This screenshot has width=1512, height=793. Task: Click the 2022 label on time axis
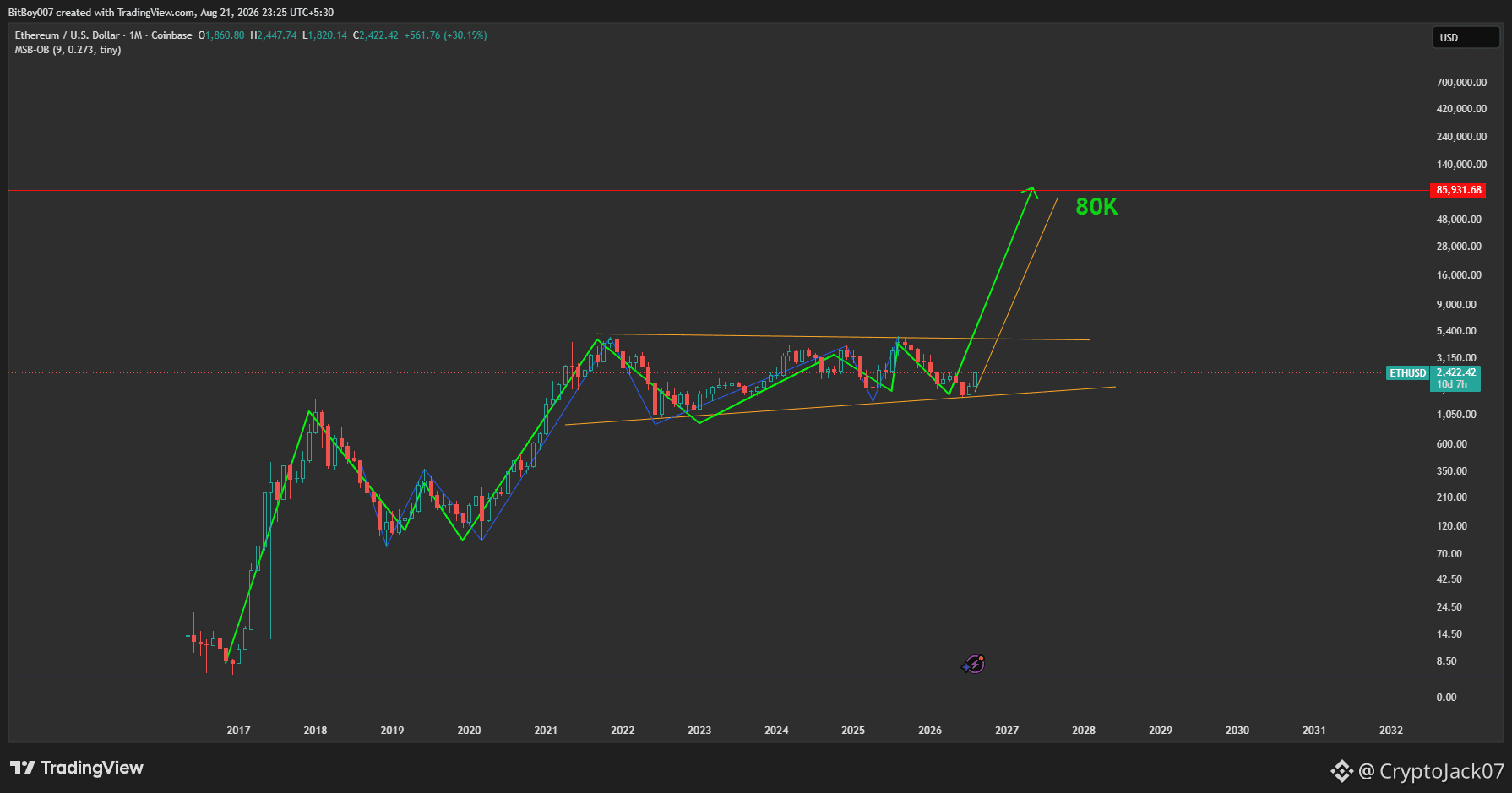pyautogui.click(x=623, y=731)
